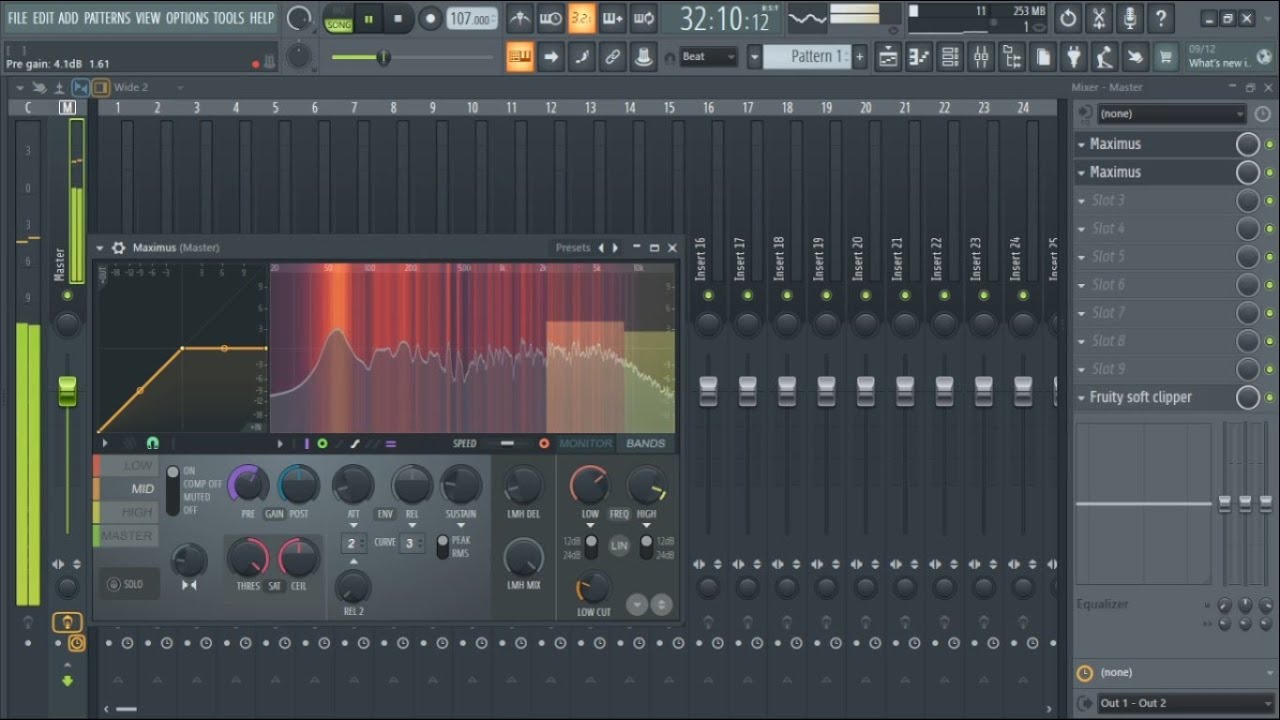Stop playback with the stop button
The height and width of the screenshot is (720, 1280).
(398, 18)
